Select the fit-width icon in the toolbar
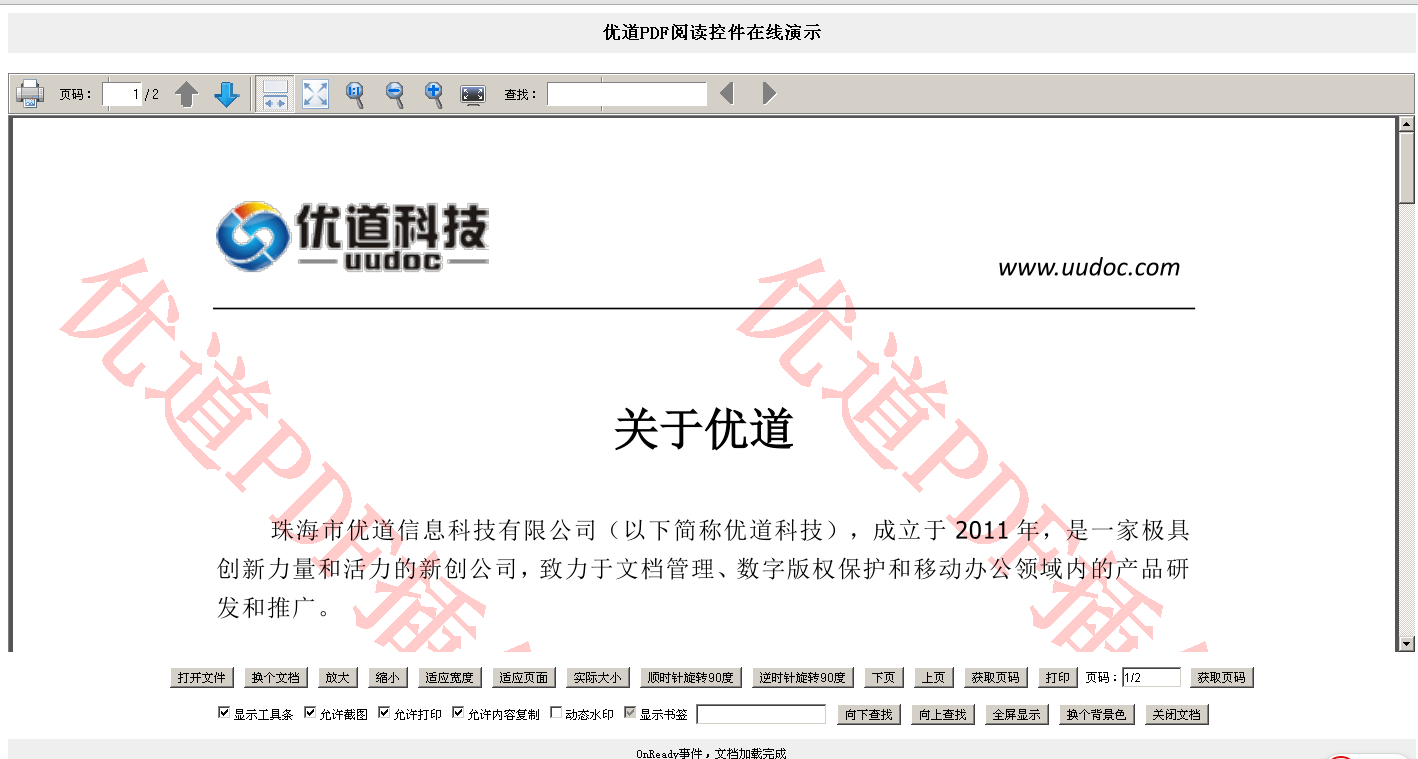1418x759 pixels. coord(275,93)
